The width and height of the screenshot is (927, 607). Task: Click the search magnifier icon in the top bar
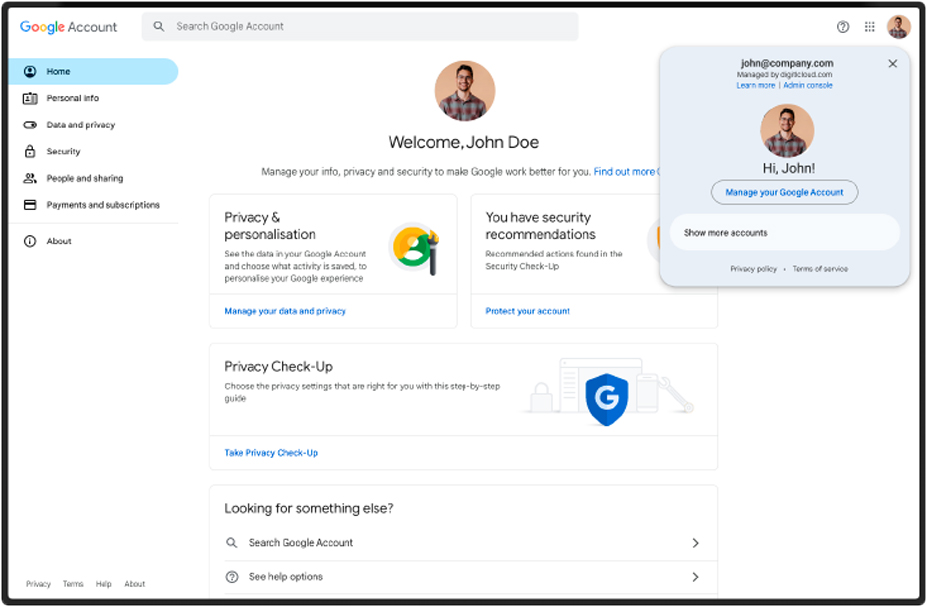pos(158,26)
